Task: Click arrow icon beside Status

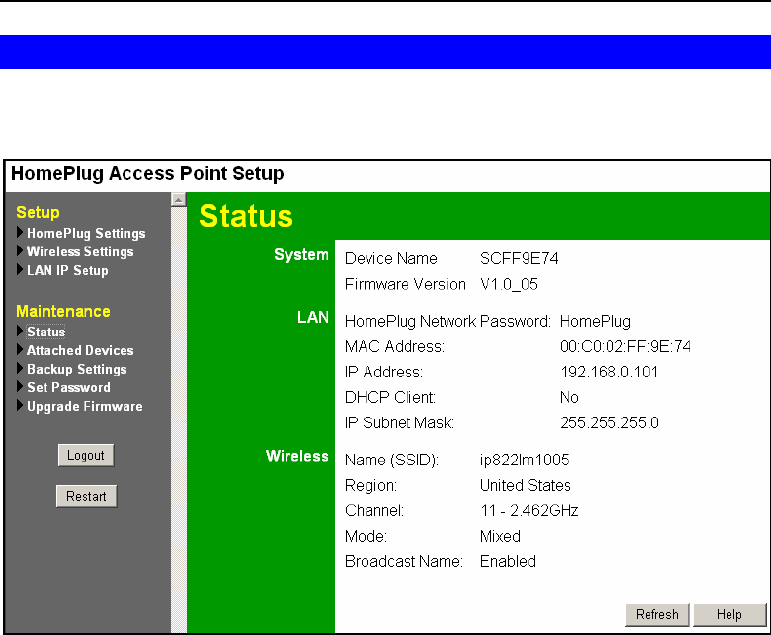Action: coord(20,331)
